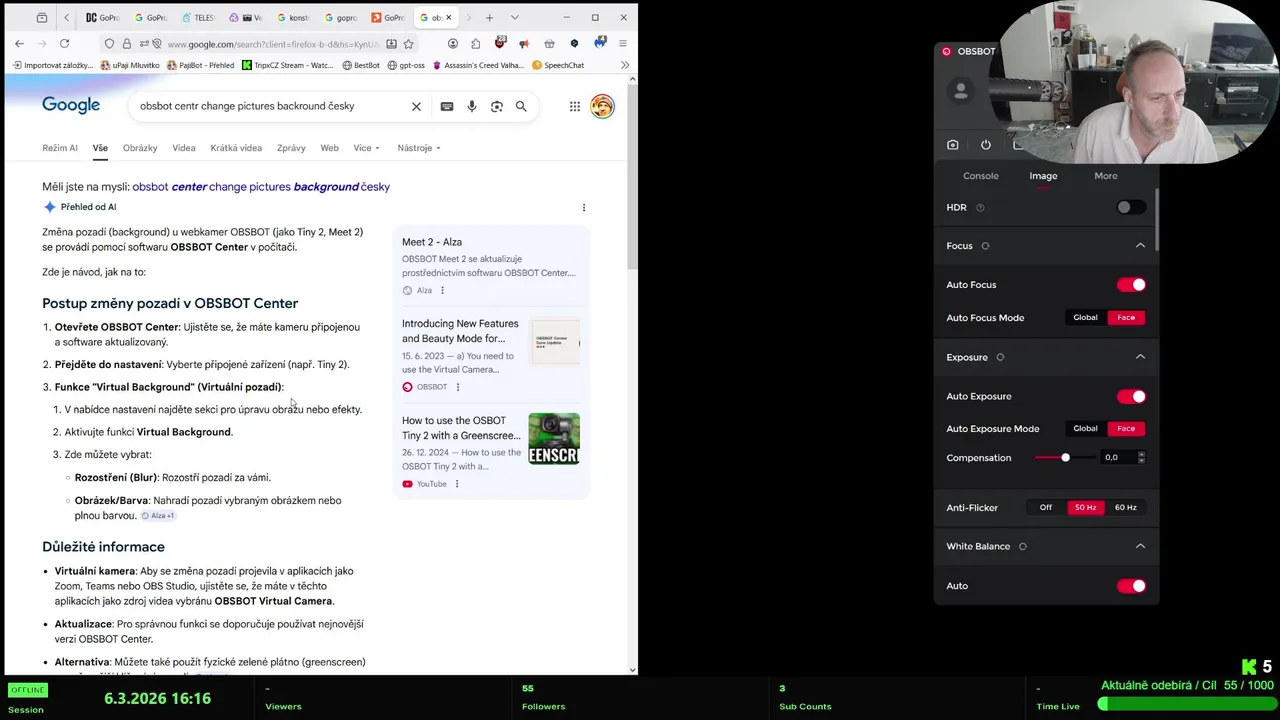Set Auto Exposure Mode to Global
The height and width of the screenshot is (720, 1280).
pos(1085,429)
